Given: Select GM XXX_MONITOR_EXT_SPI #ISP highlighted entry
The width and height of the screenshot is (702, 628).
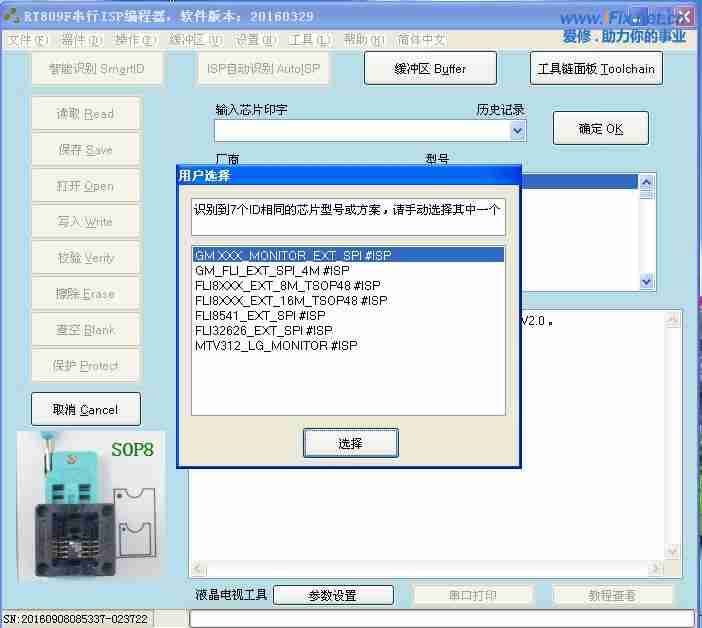Looking at the screenshot, I should click(x=293, y=255).
